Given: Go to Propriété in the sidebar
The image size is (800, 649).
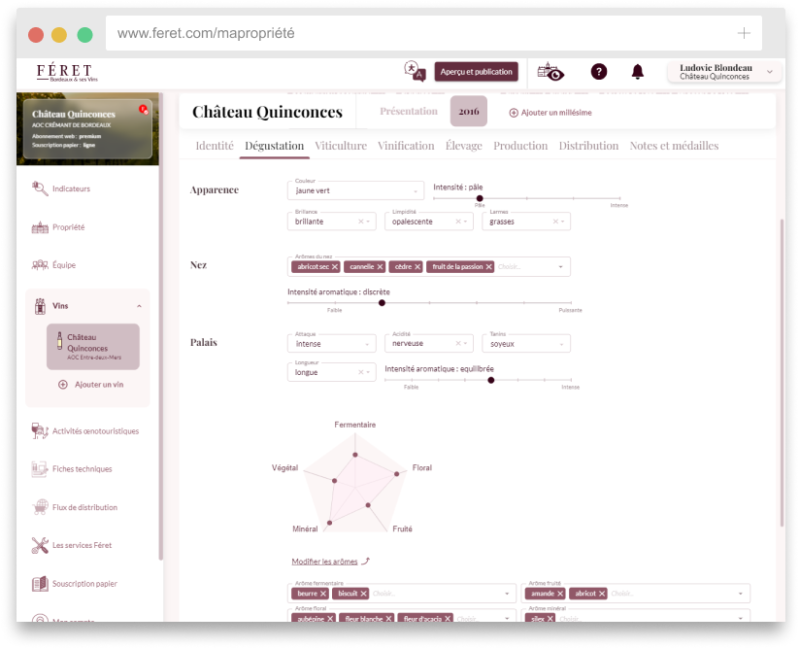Looking at the screenshot, I should click(58, 227).
